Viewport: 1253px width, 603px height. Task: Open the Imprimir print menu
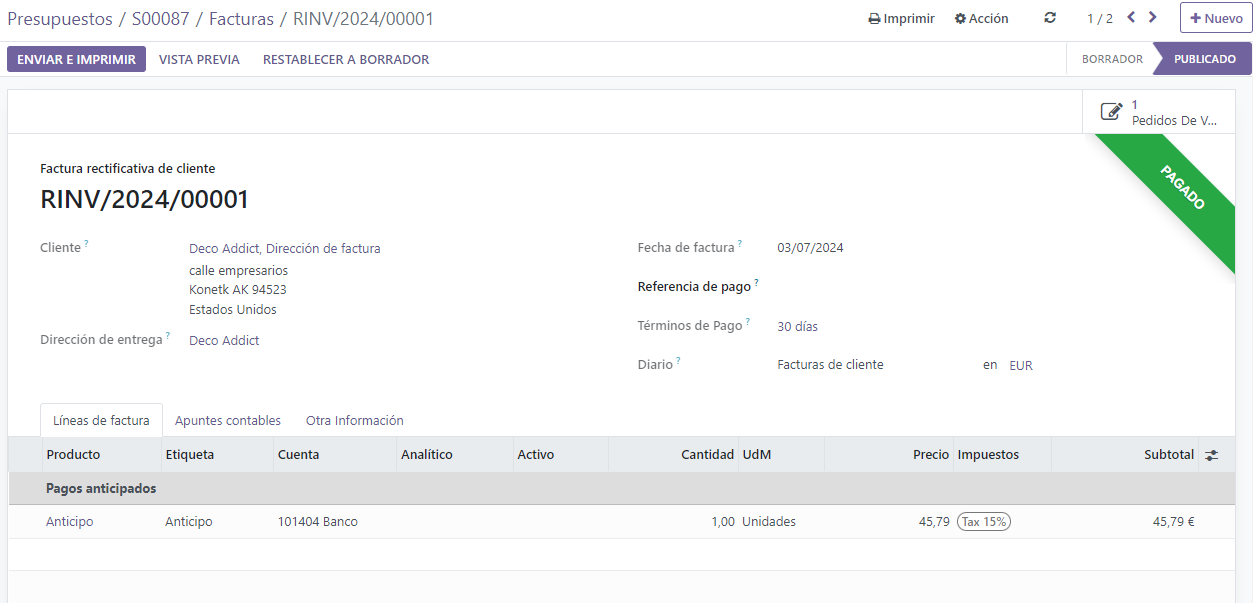coord(901,19)
